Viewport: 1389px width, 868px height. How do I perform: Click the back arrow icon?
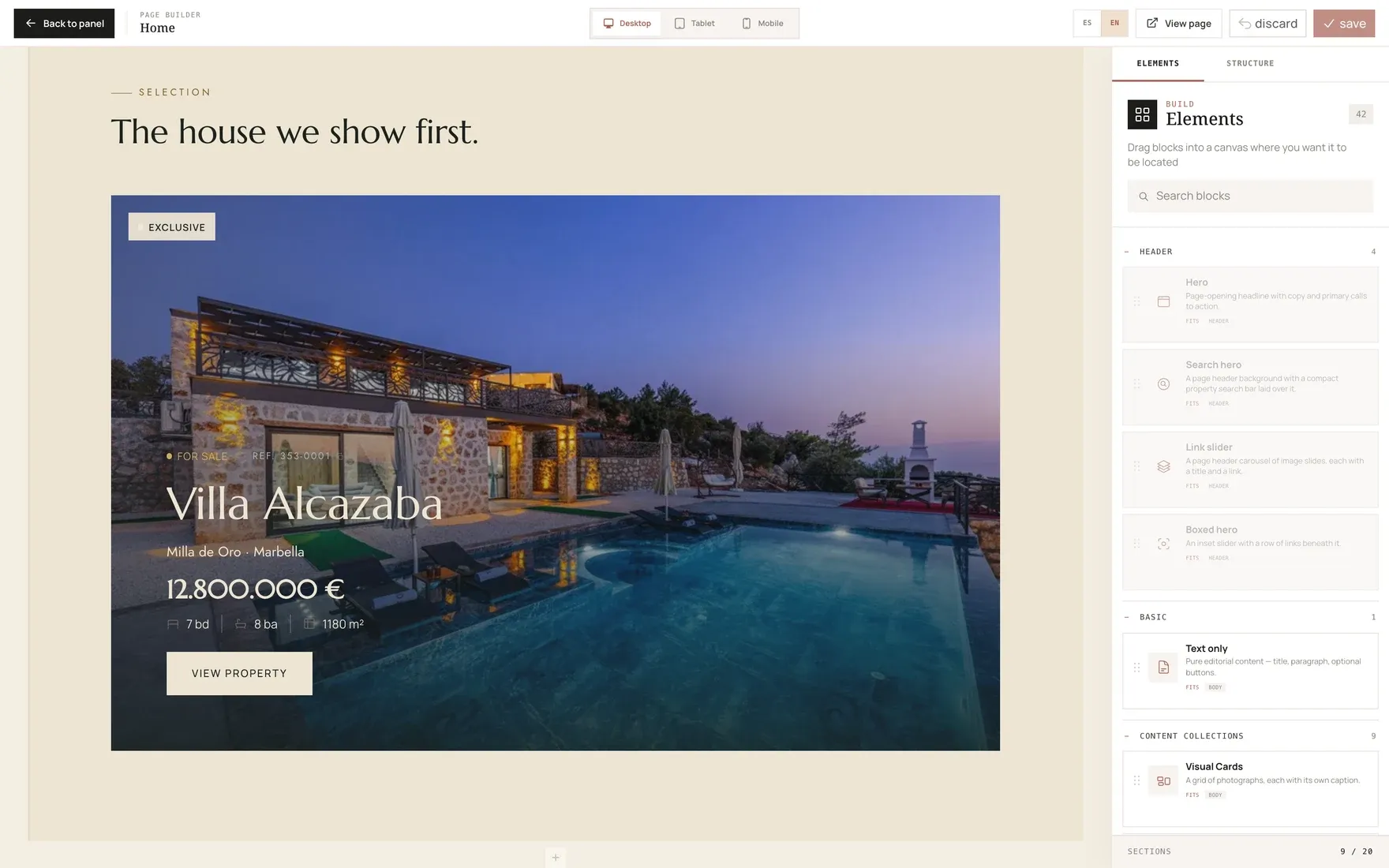point(31,24)
